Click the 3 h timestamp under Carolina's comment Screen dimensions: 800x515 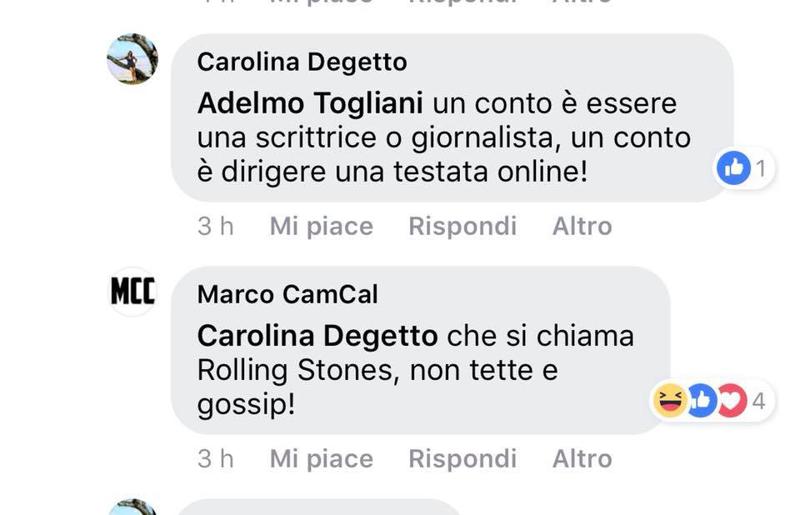point(215,227)
